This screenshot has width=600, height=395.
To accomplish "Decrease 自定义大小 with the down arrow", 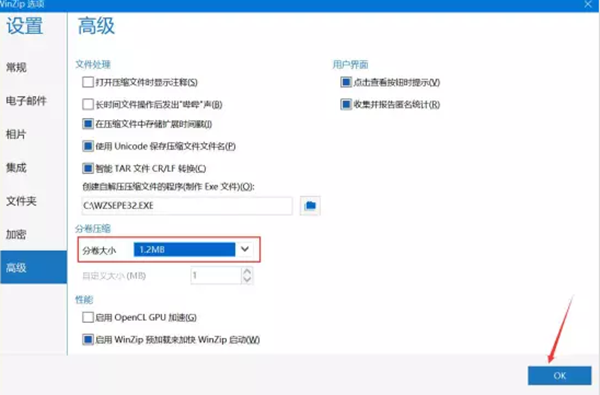I will pyautogui.click(x=247, y=279).
